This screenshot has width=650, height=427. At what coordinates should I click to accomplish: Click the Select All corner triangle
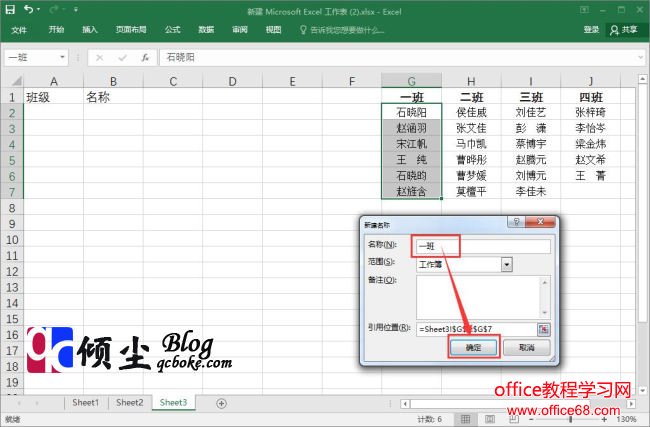16,80
